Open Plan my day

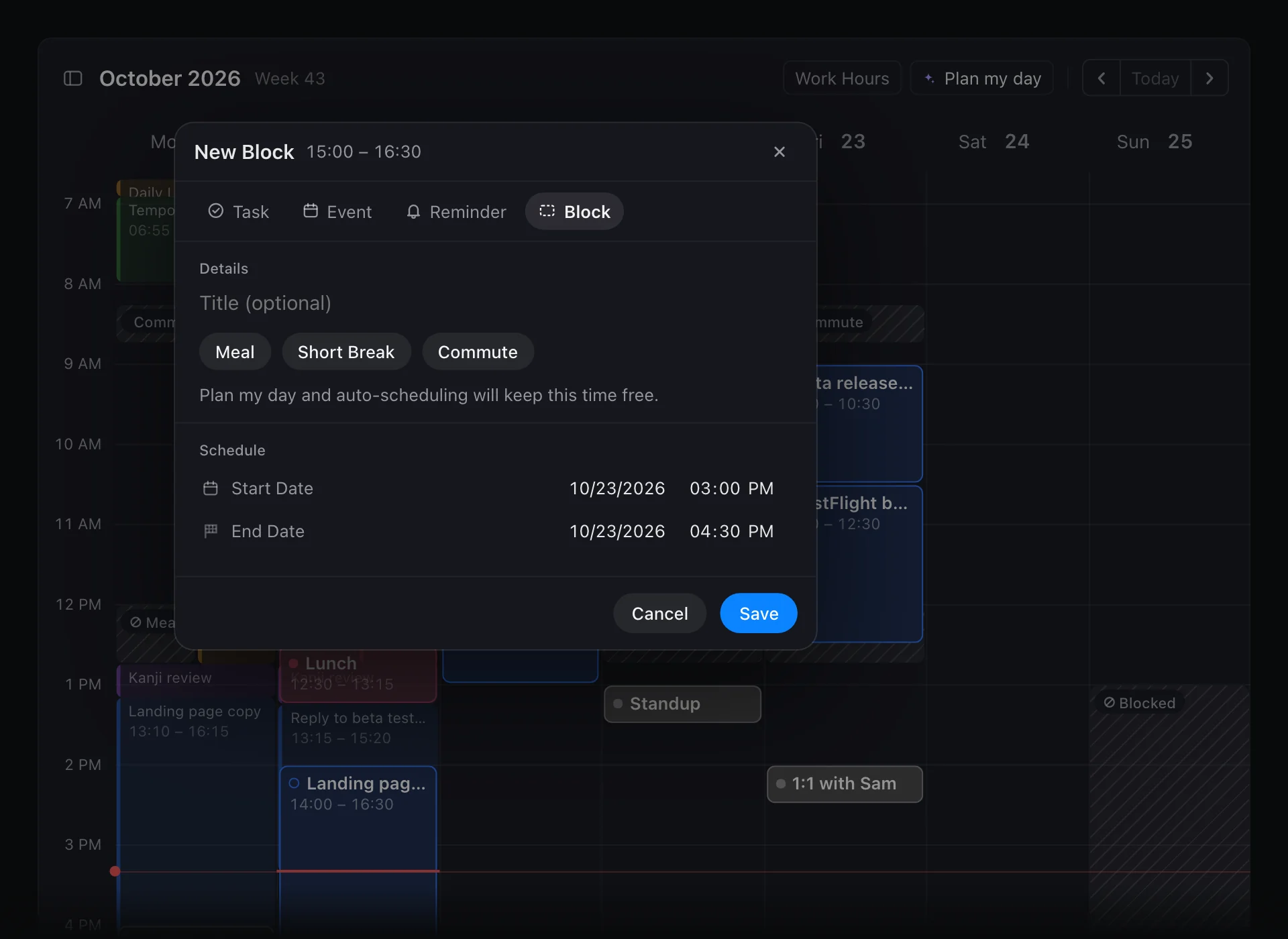pyautogui.click(x=982, y=78)
